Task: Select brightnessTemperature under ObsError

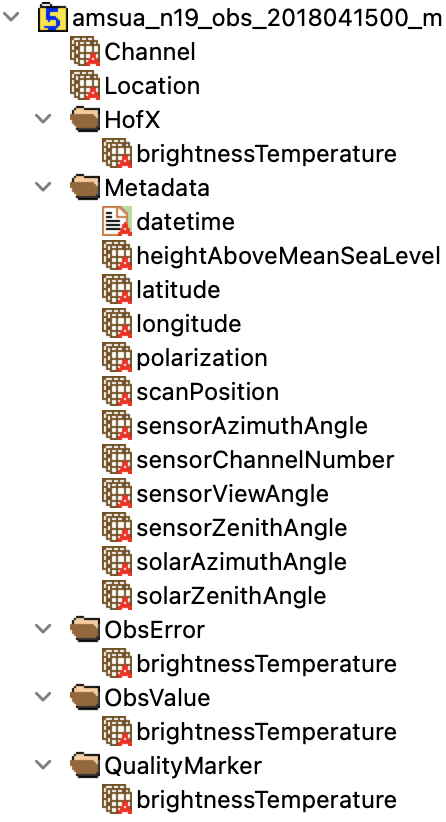Action: (266, 664)
